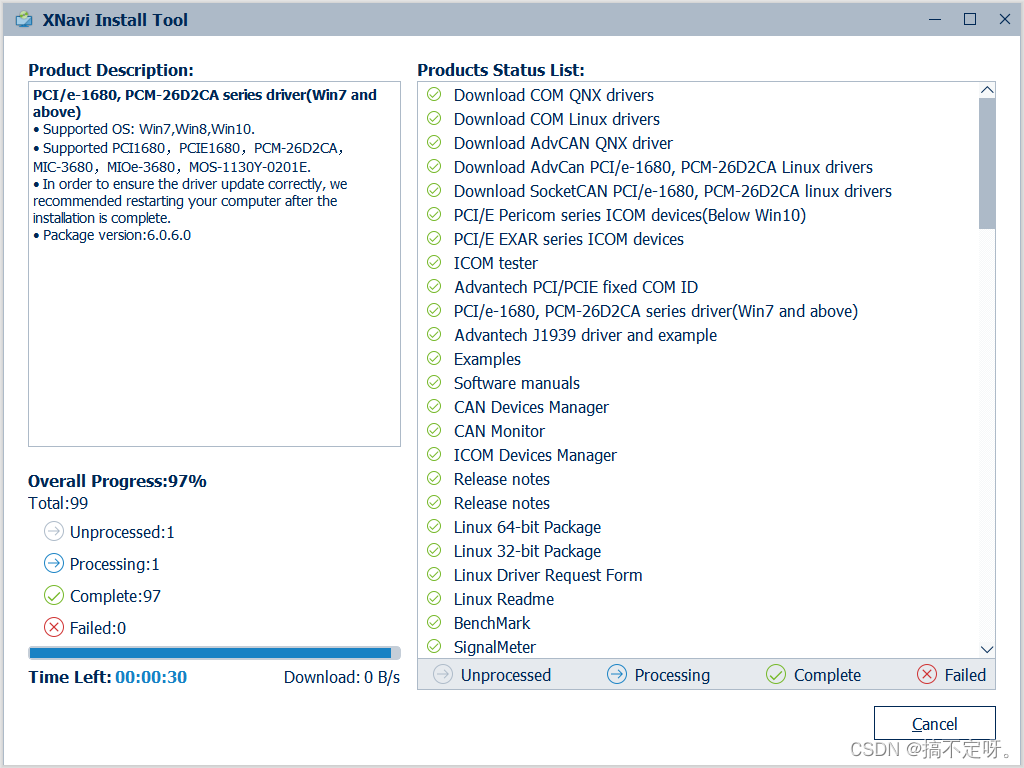Click the red Failed:0 cross icon
This screenshot has height=768, width=1024.
(x=54, y=627)
